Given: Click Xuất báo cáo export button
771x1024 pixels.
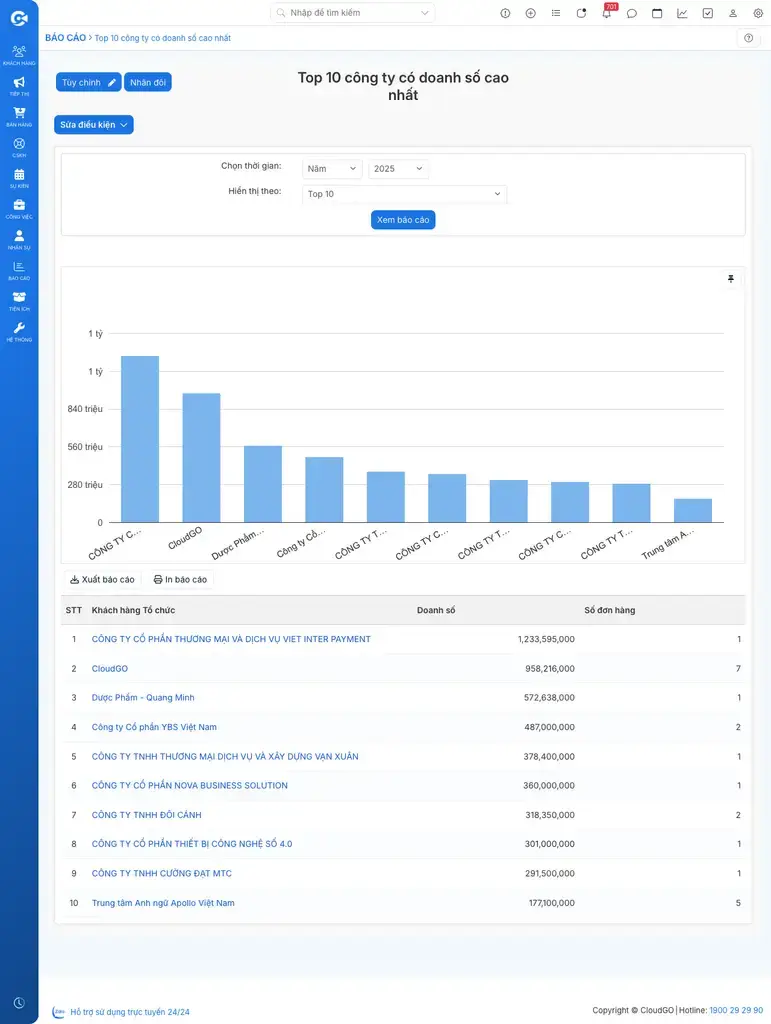Looking at the screenshot, I should (x=102, y=579).
